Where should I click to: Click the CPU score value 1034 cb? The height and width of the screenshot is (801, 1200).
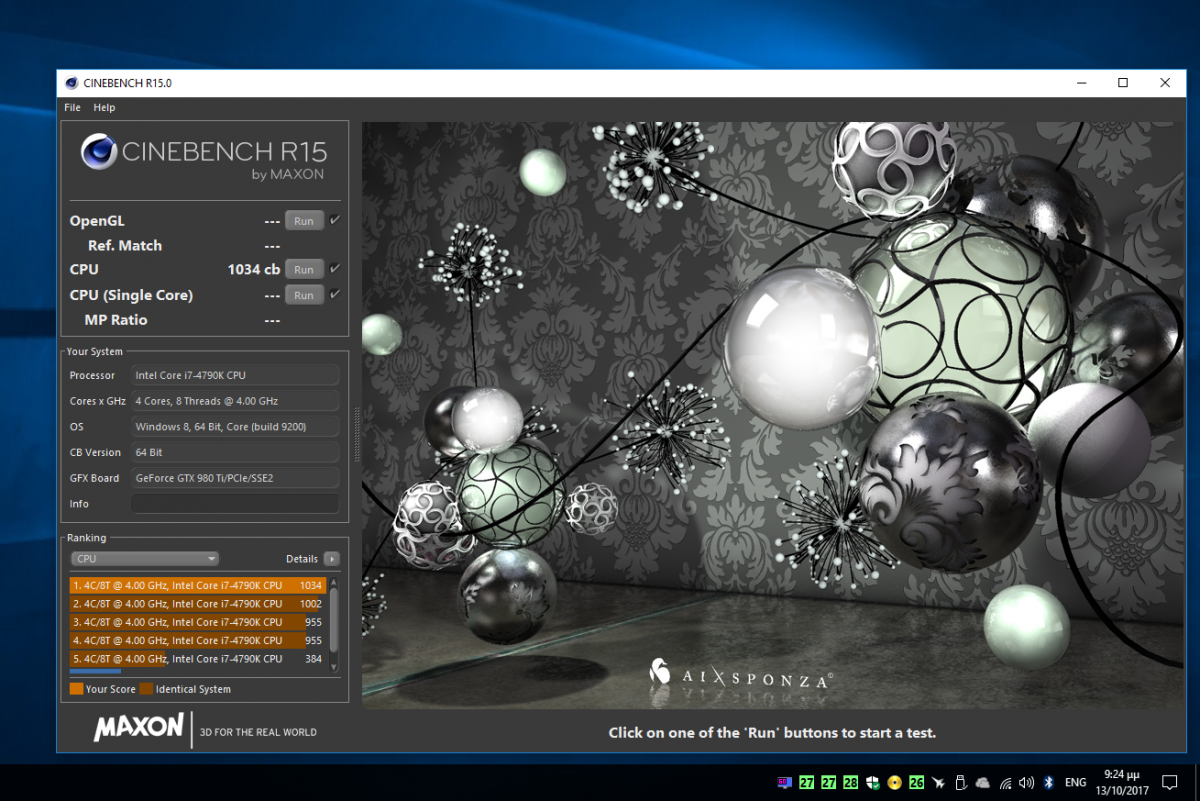[x=253, y=270]
